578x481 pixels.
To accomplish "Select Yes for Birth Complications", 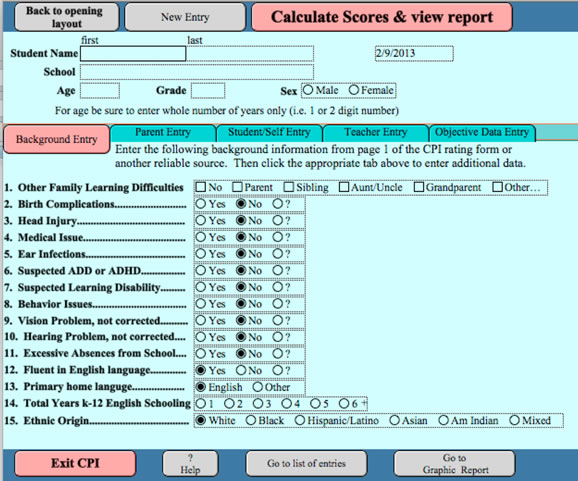I will [x=201, y=203].
